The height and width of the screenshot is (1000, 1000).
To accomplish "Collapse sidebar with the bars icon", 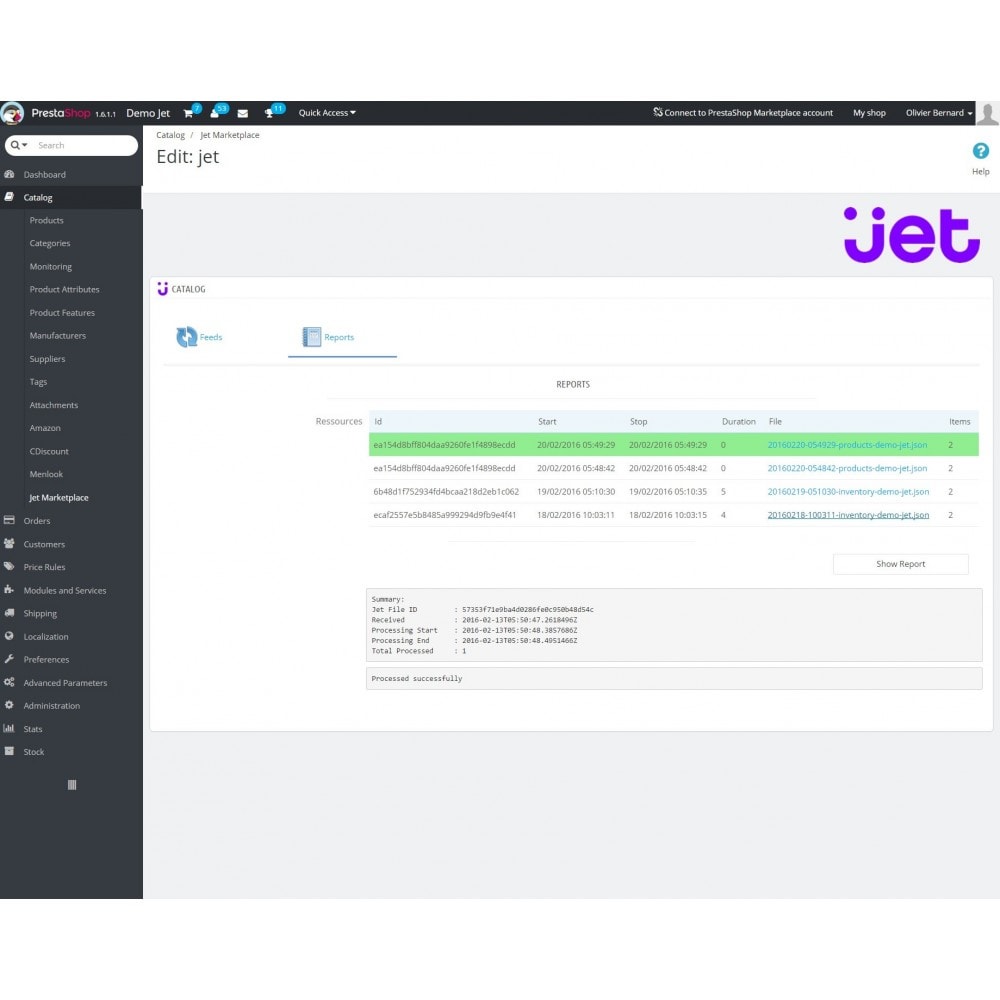I will pos(72,785).
